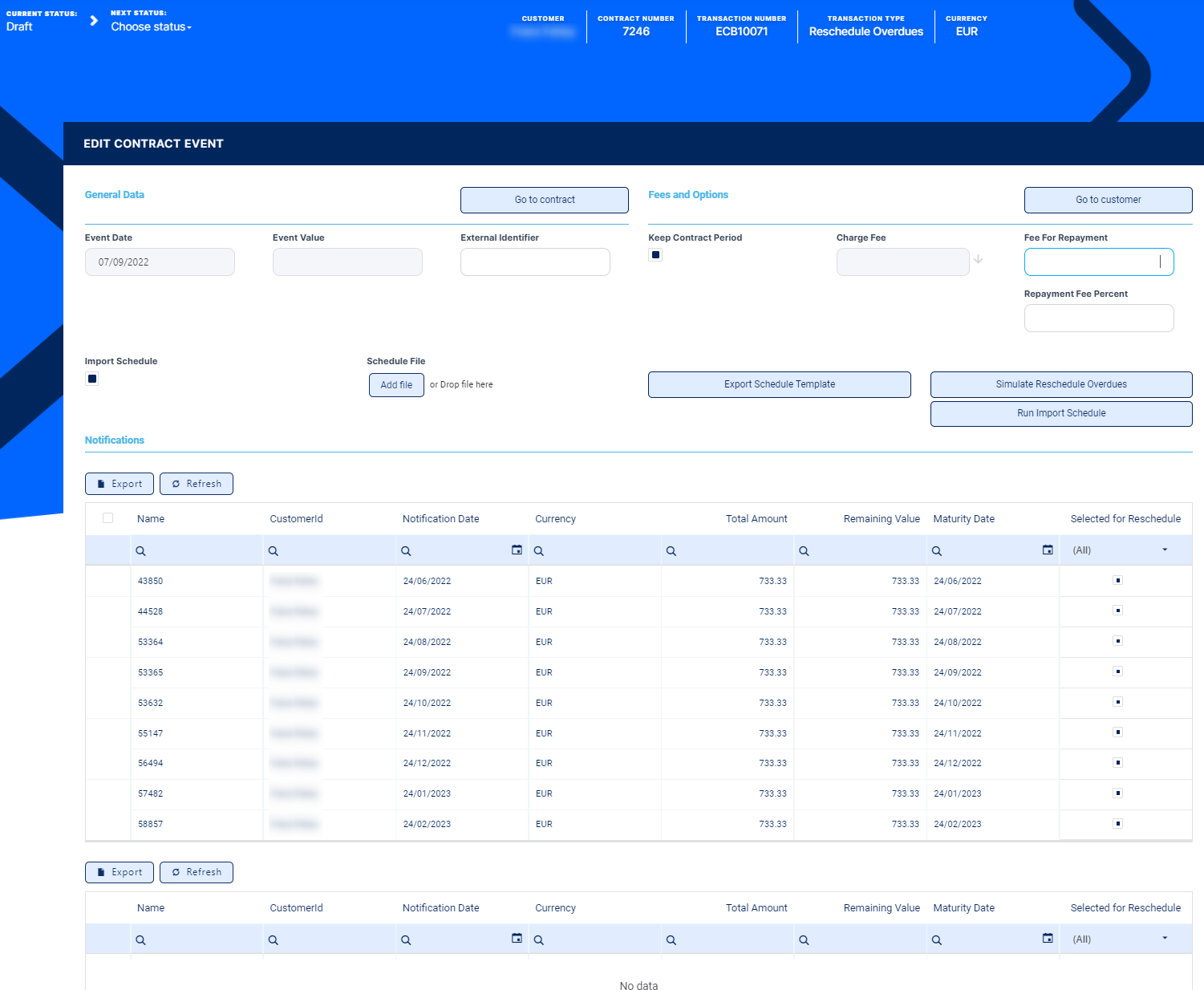Open Maturity Date calendar picker in second grid
Image resolution: width=1204 pixels, height=990 pixels.
[1047, 939]
